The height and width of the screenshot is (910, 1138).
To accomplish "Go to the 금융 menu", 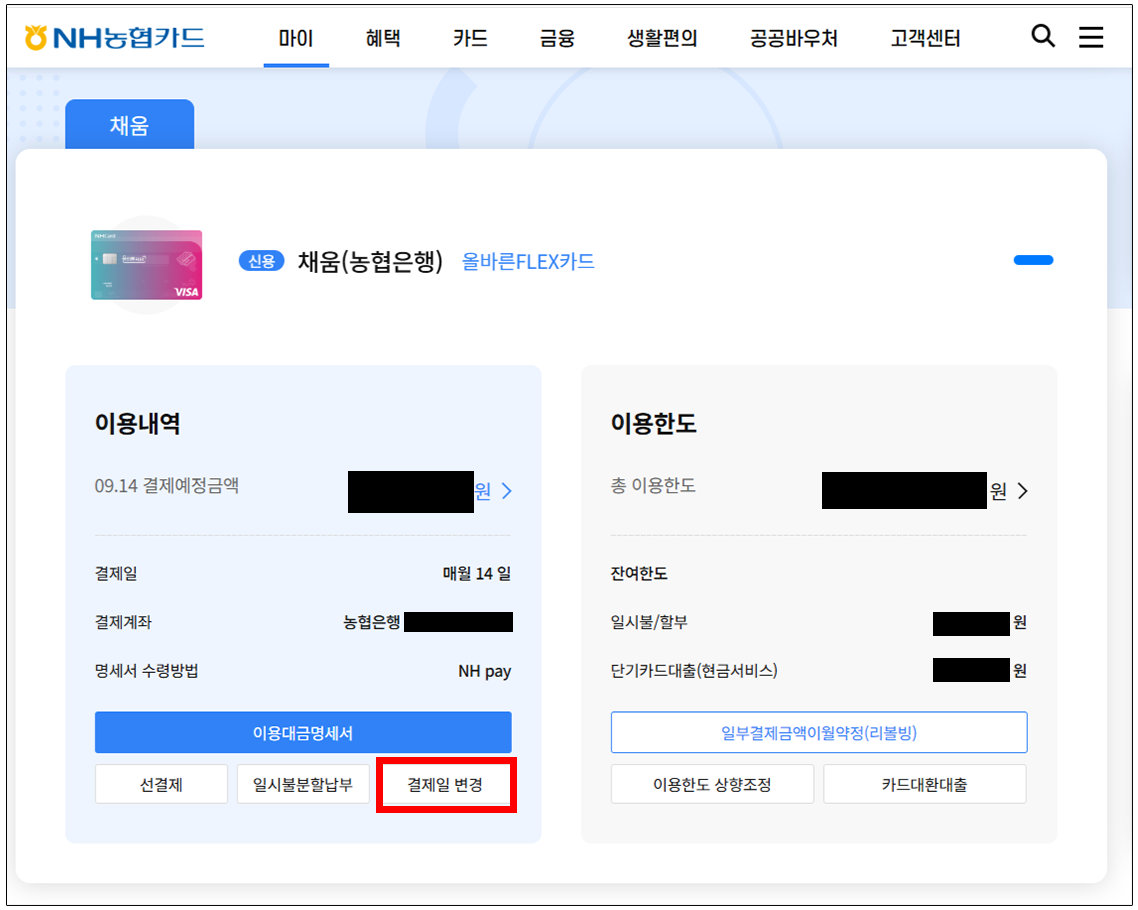I will [557, 39].
